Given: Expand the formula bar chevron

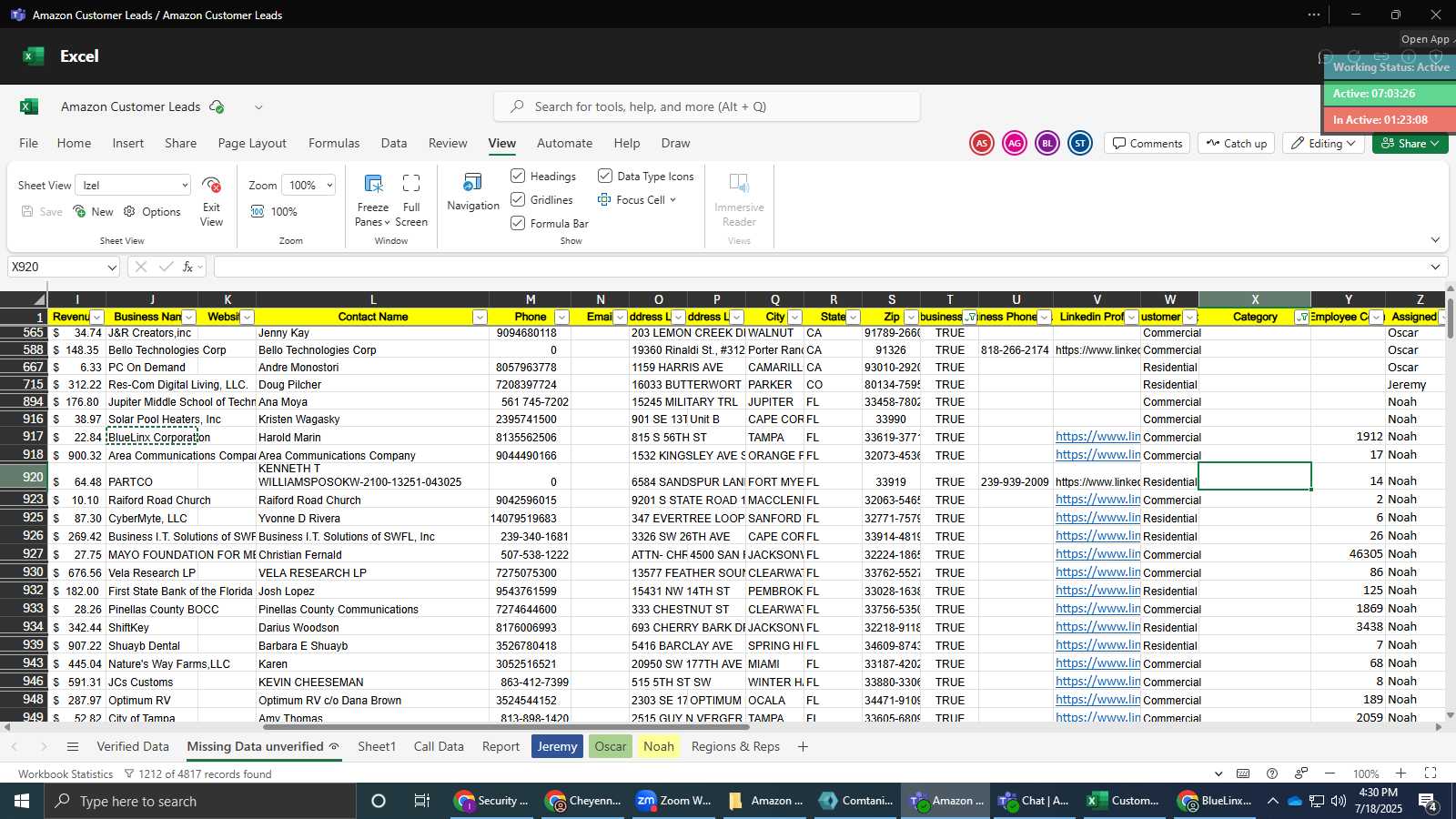Looking at the screenshot, I should pyautogui.click(x=1435, y=267).
